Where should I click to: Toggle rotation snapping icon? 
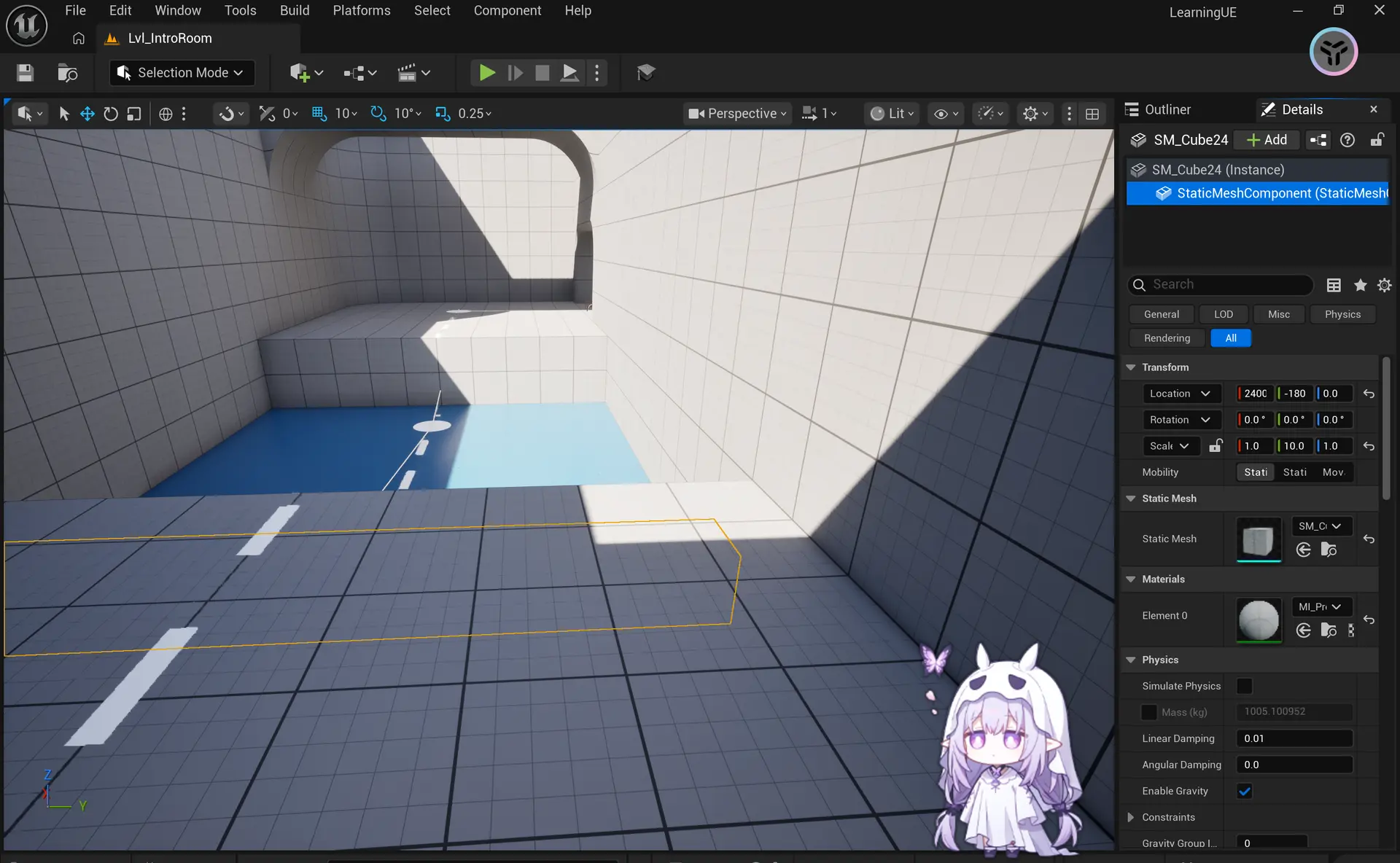tap(378, 114)
